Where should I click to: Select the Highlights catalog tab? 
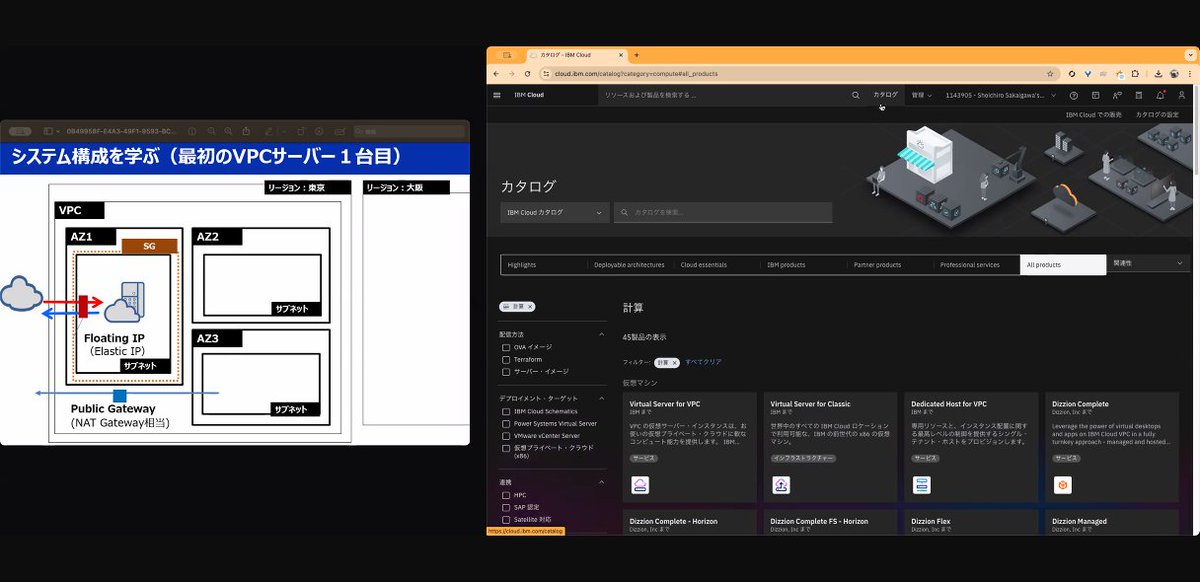coord(543,265)
